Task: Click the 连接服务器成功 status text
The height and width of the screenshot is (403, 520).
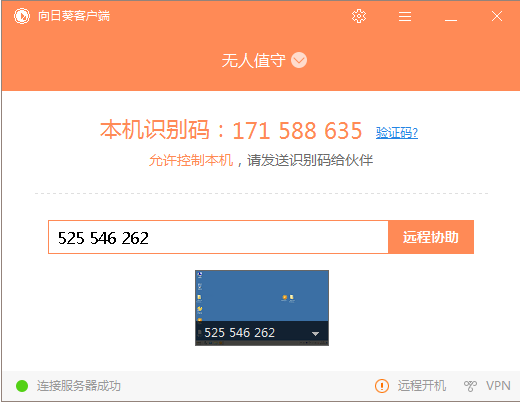Action: [79, 386]
